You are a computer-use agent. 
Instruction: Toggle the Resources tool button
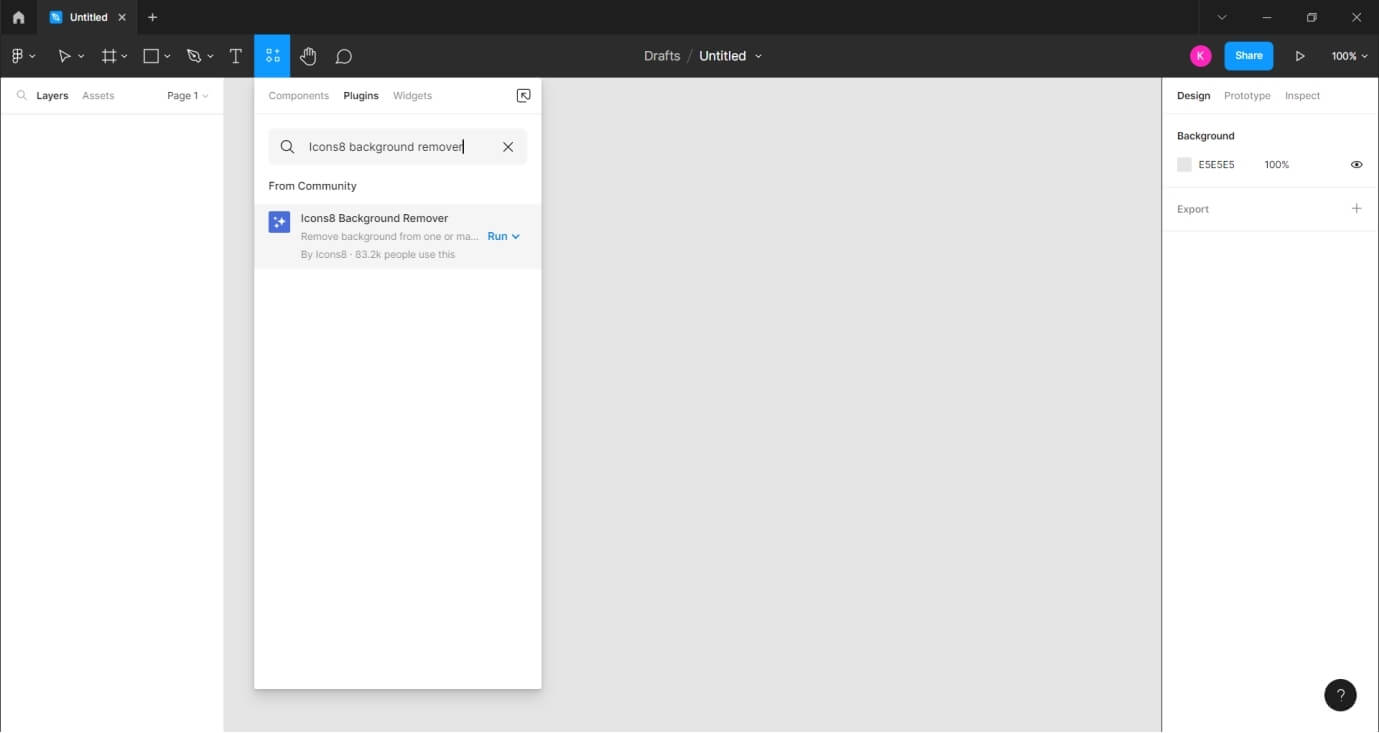(272, 56)
